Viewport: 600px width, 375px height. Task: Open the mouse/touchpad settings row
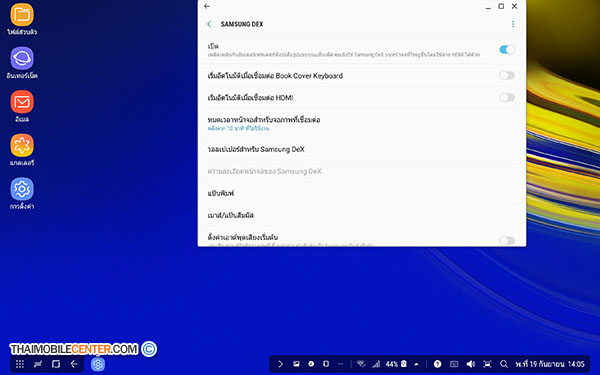click(362, 215)
